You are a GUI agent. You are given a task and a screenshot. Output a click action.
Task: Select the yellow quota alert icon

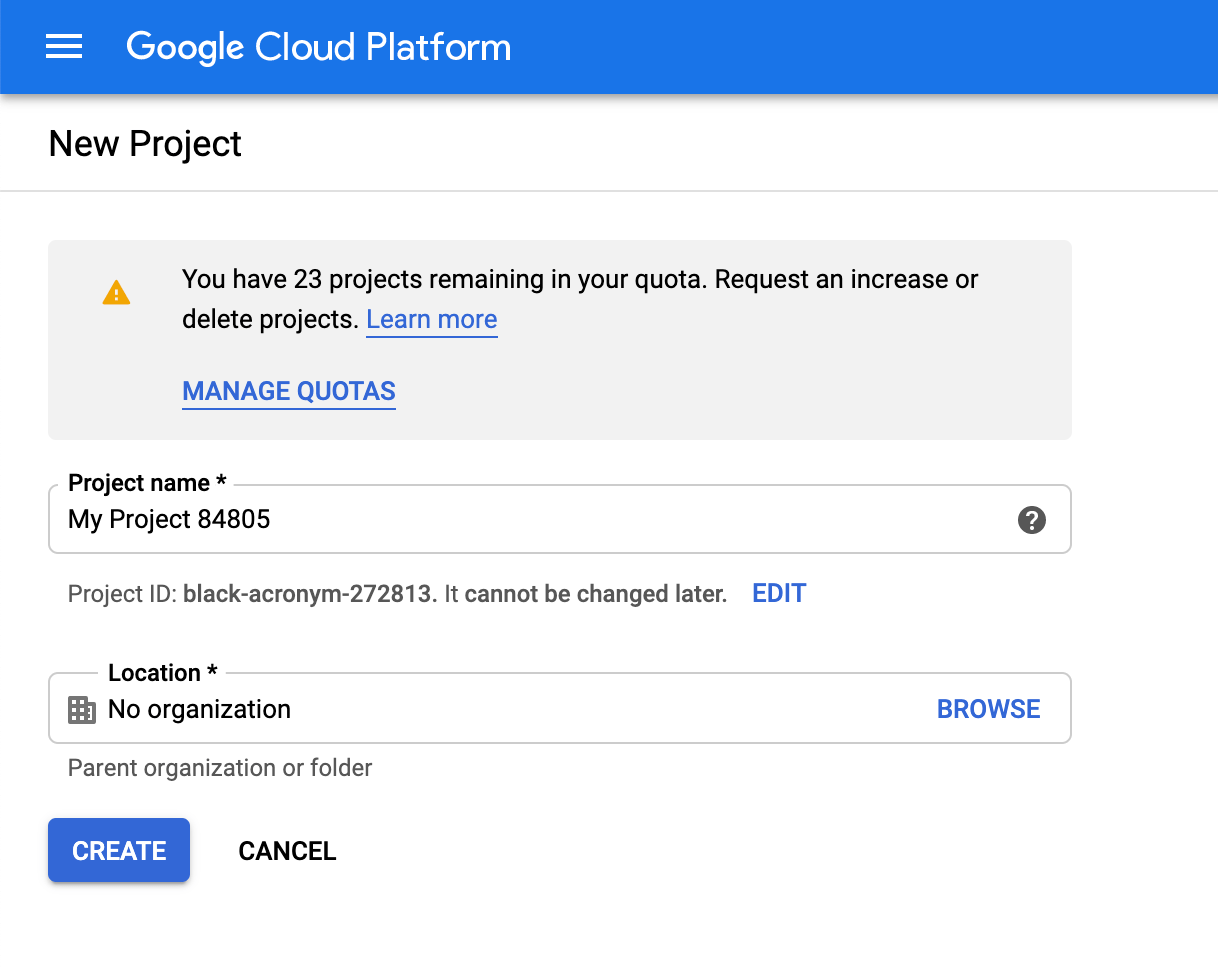(x=117, y=292)
